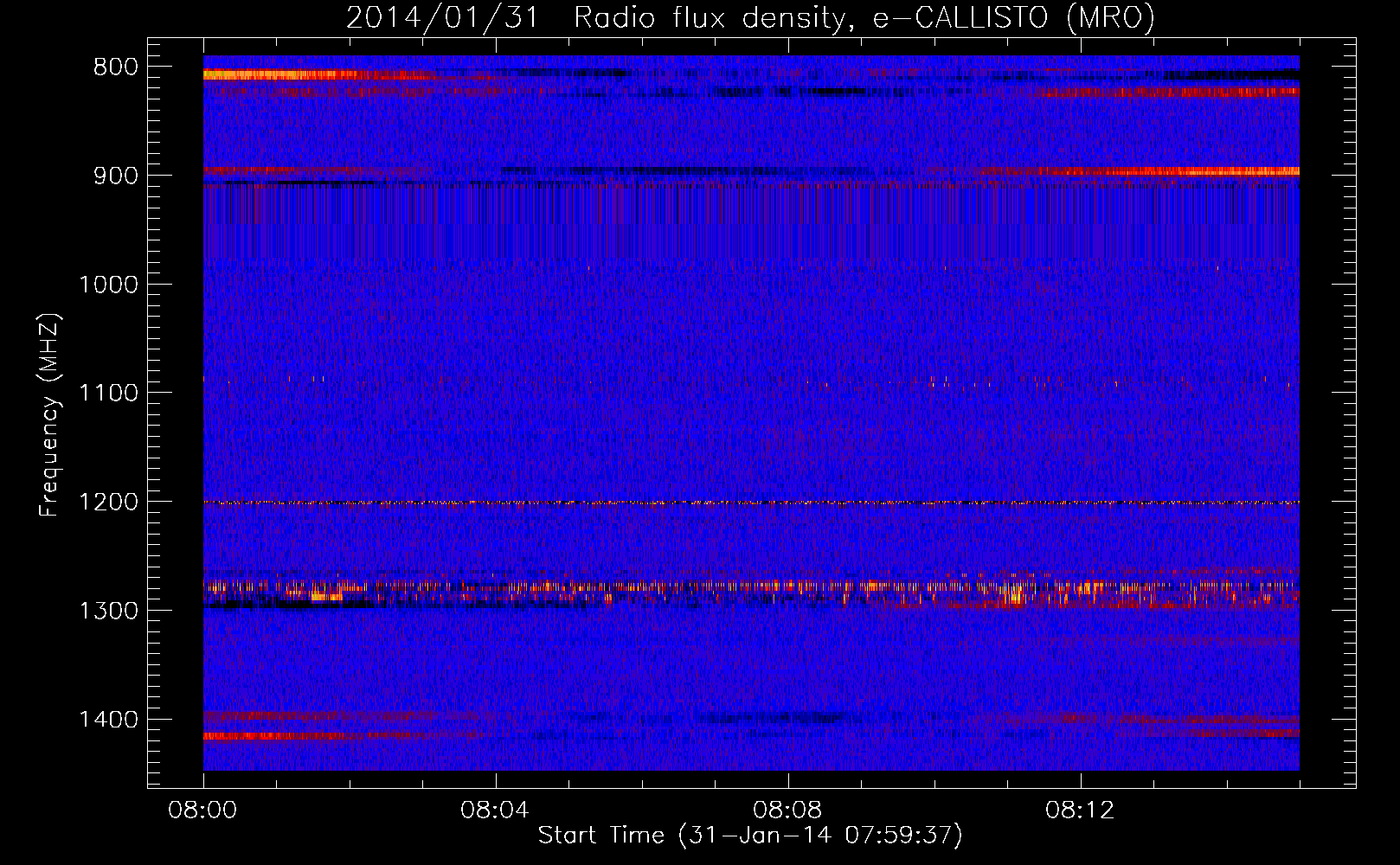The width and height of the screenshot is (1400, 865).
Task: Click the plot title '2014/01/31 Radio flux density, e-CALLISTO (MRO)'
Action: pos(750,18)
